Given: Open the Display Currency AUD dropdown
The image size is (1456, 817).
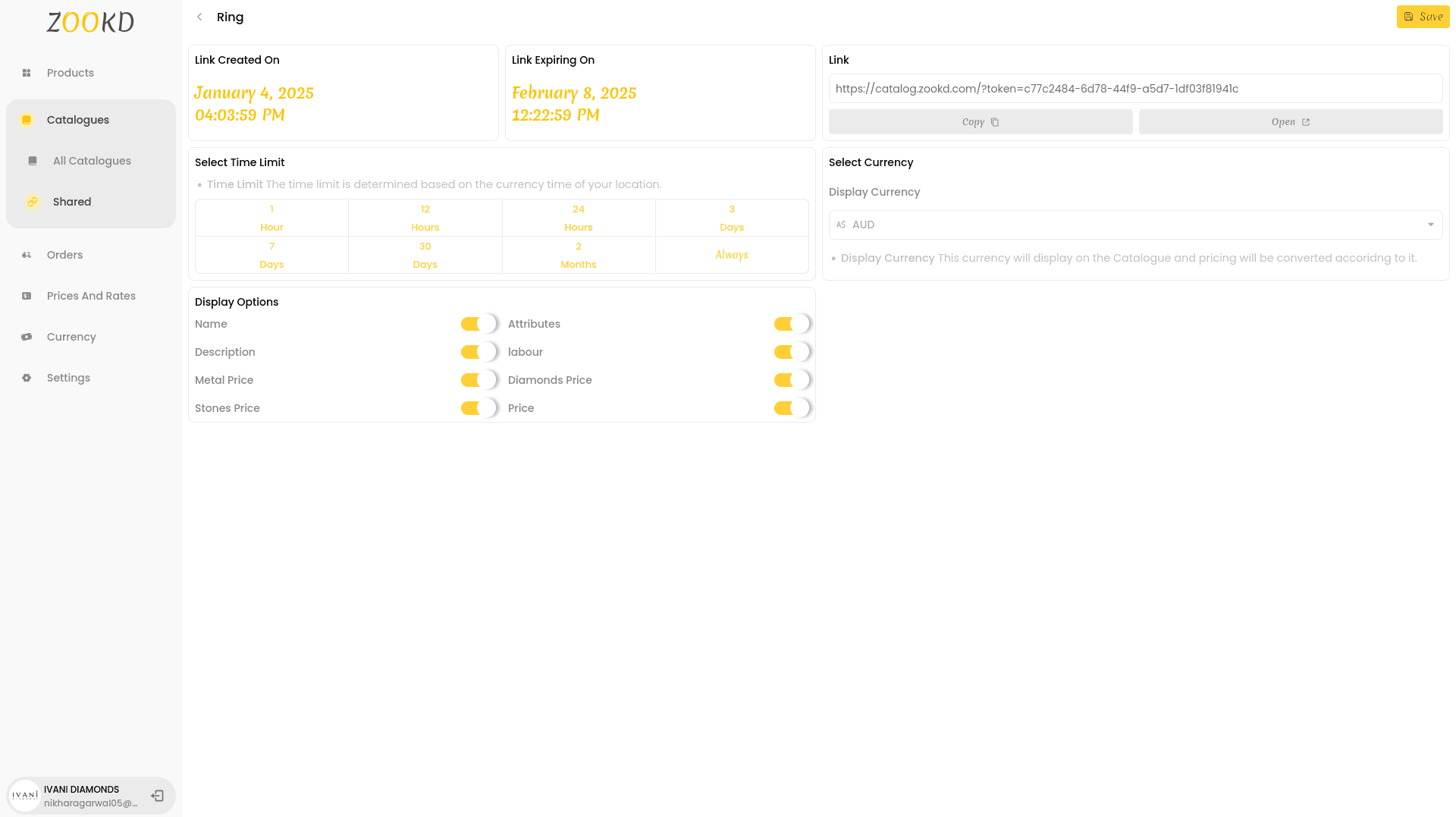Looking at the screenshot, I should click(1135, 225).
